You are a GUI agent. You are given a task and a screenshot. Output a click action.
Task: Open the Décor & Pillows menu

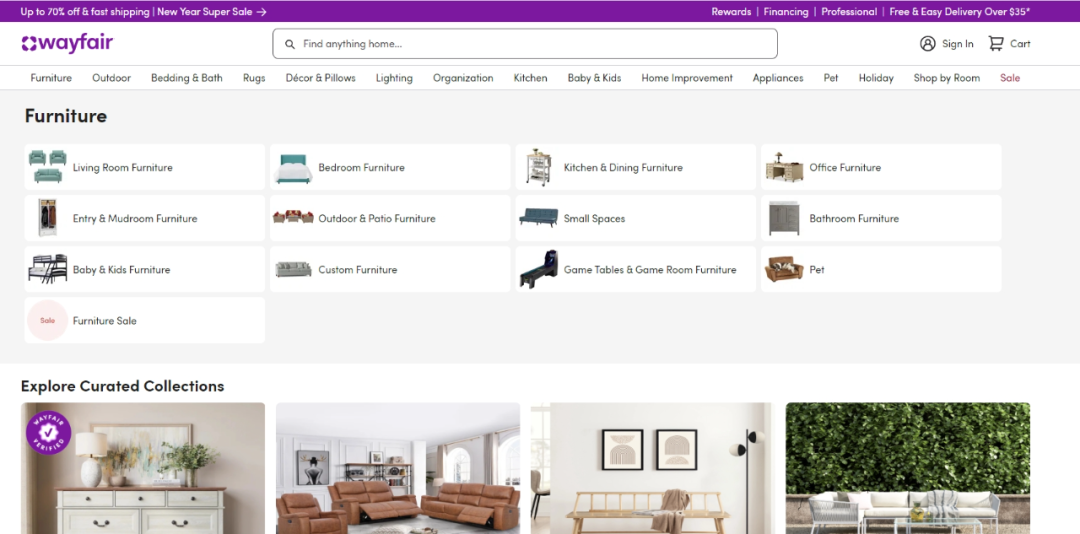(320, 78)
